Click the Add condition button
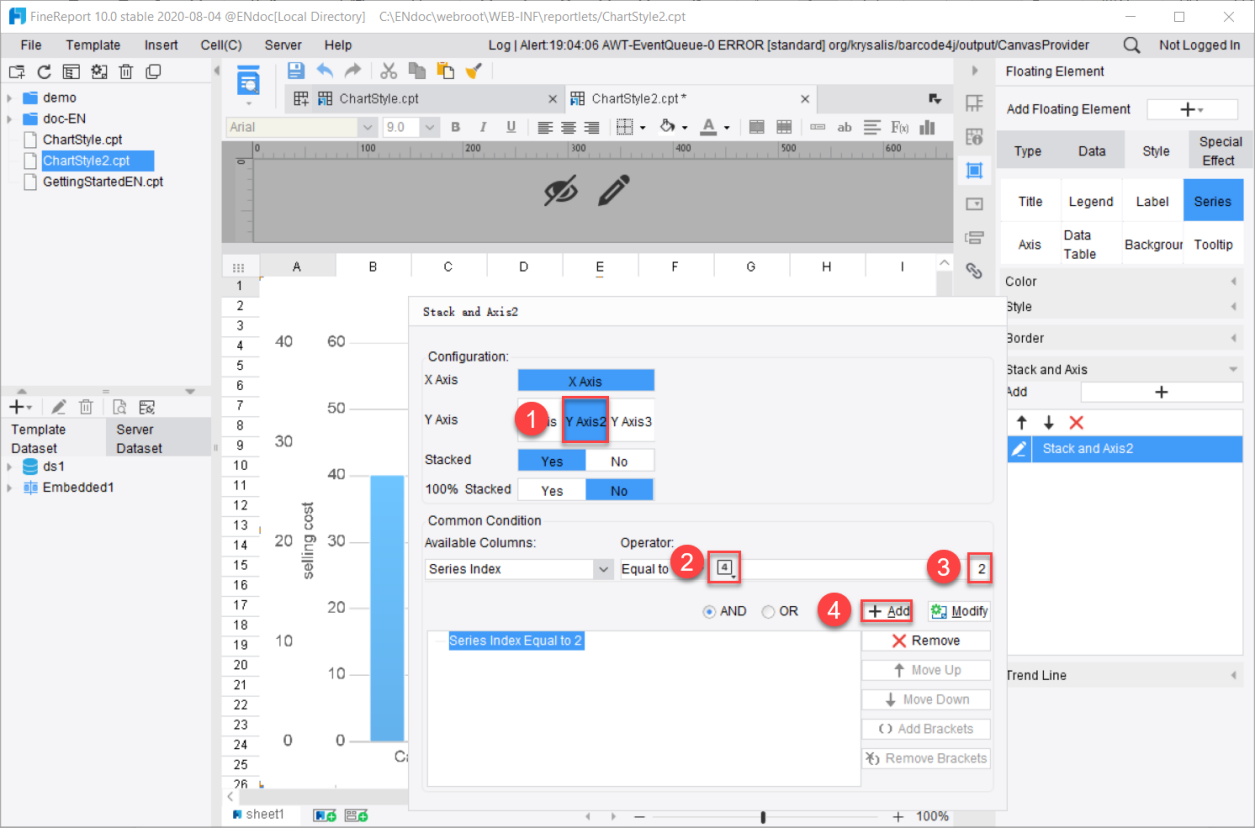 click(885, 610)
